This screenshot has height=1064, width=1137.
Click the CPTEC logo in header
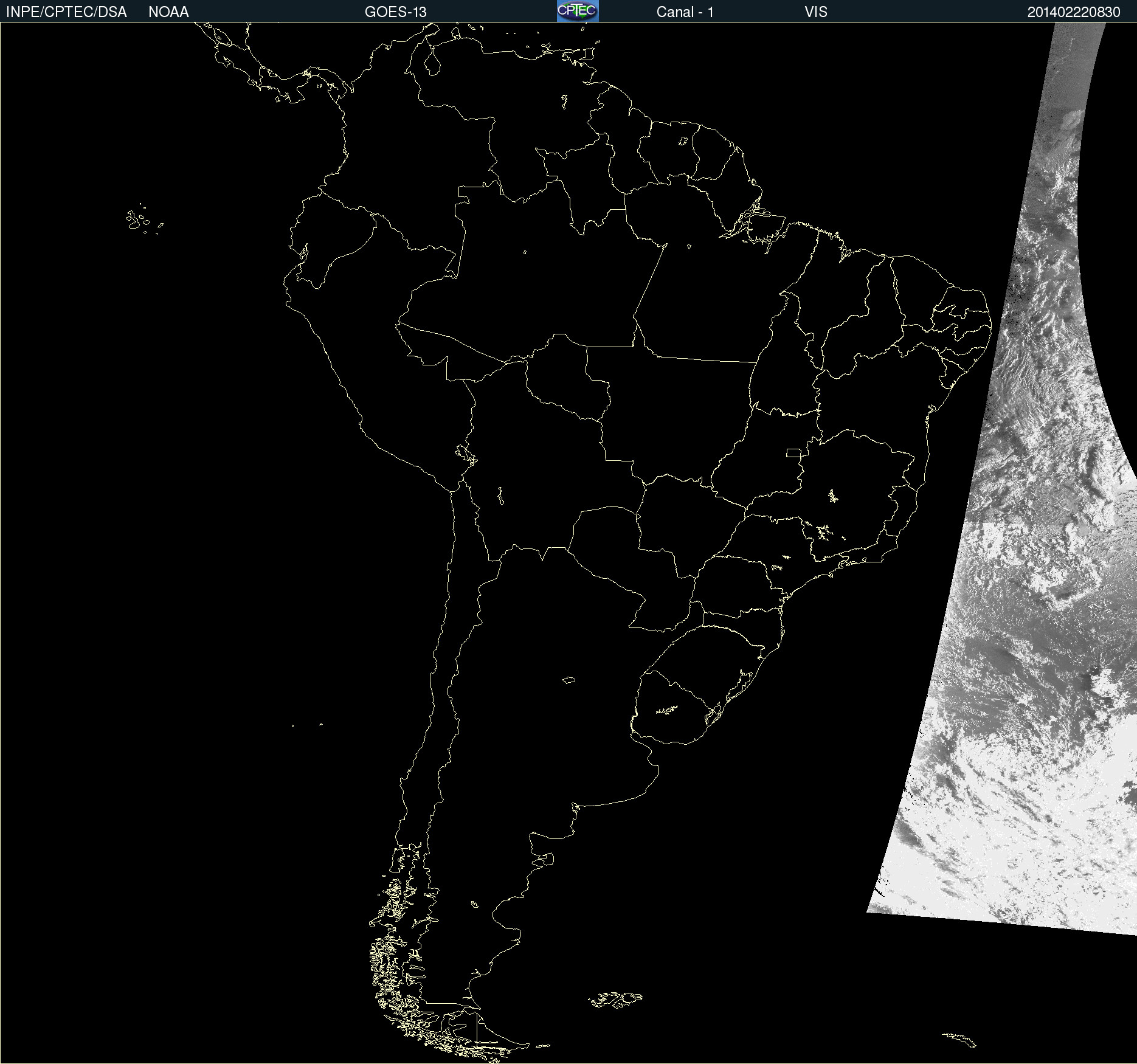click(577, 11)
